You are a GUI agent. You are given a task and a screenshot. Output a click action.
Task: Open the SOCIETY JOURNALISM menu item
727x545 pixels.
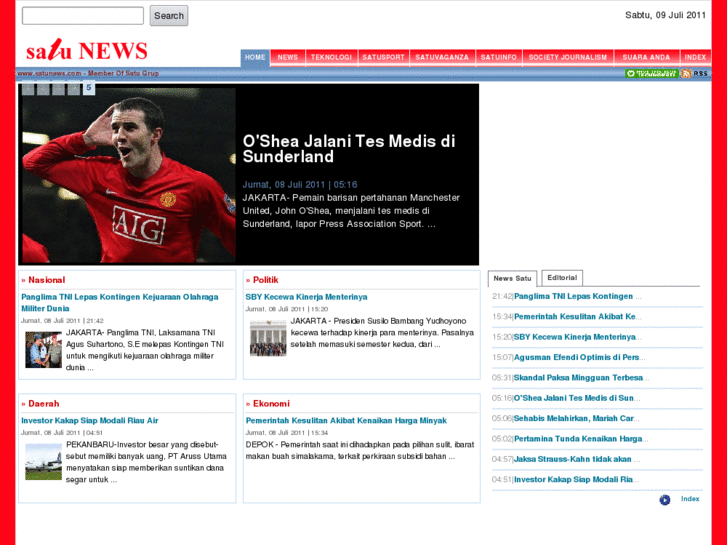tap(568, 58)
